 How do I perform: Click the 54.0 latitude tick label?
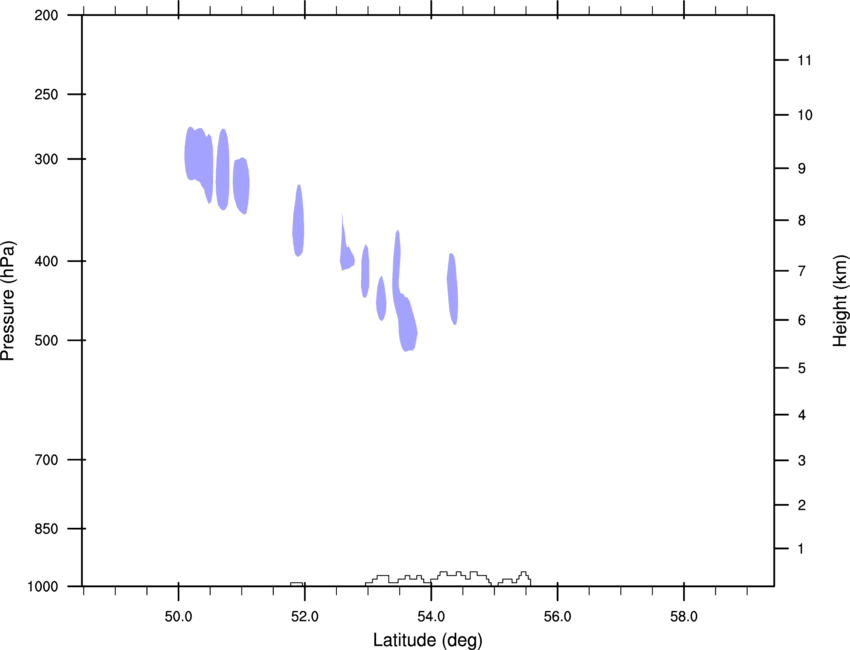pos(431,616)
